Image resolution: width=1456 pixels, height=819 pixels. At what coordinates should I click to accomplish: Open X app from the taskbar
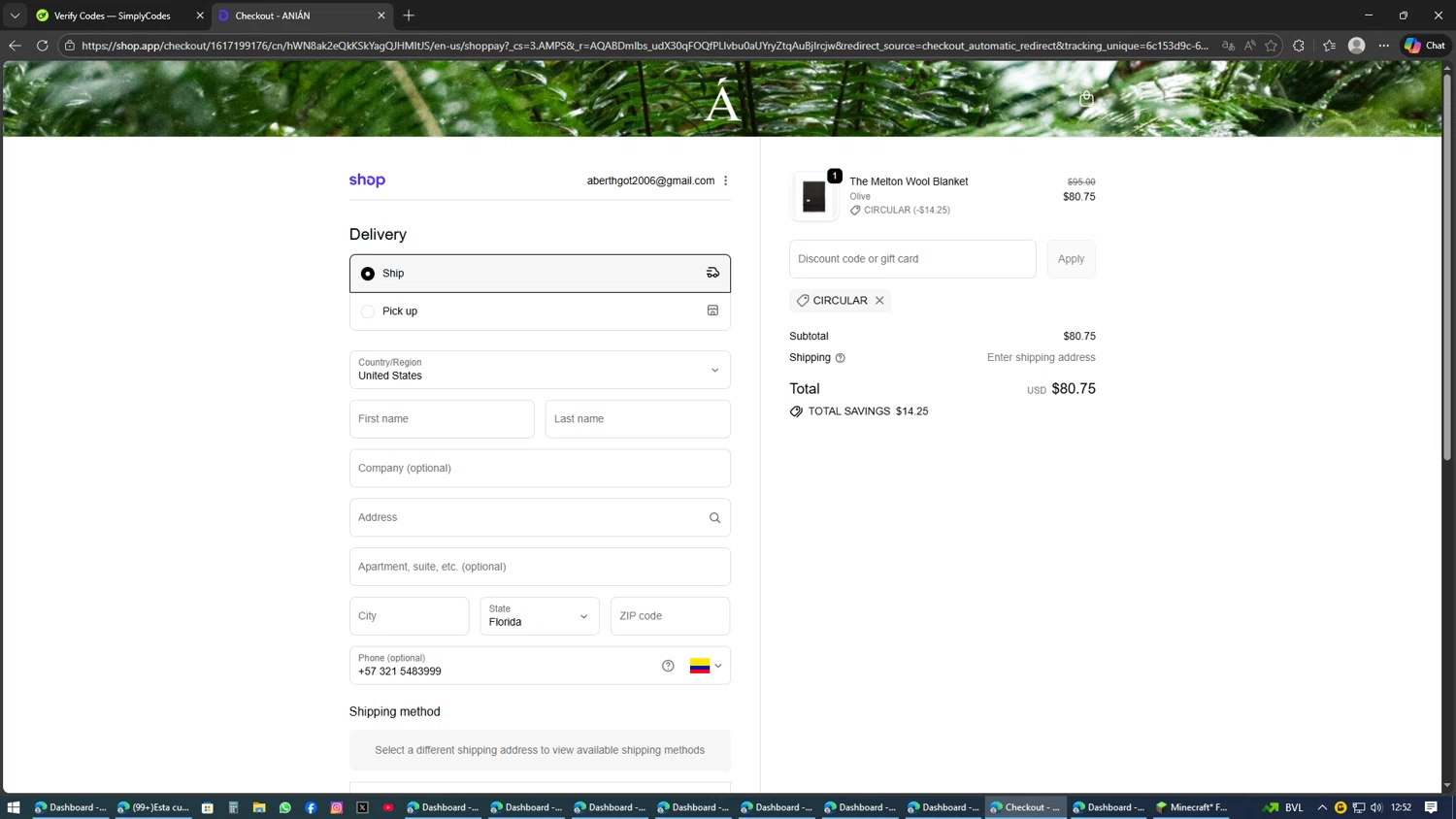coord(363,807)
